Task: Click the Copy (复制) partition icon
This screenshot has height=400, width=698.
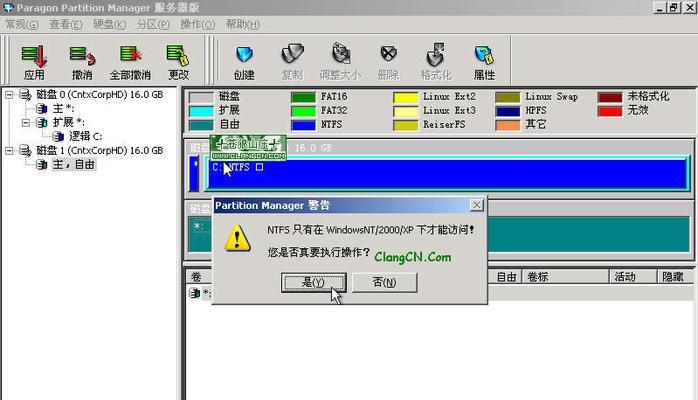Action: pyautogui.click(x=292, y=54)
